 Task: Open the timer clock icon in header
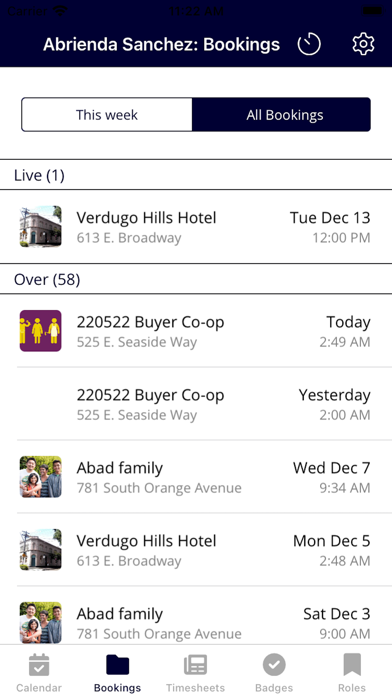click(309, 44)
